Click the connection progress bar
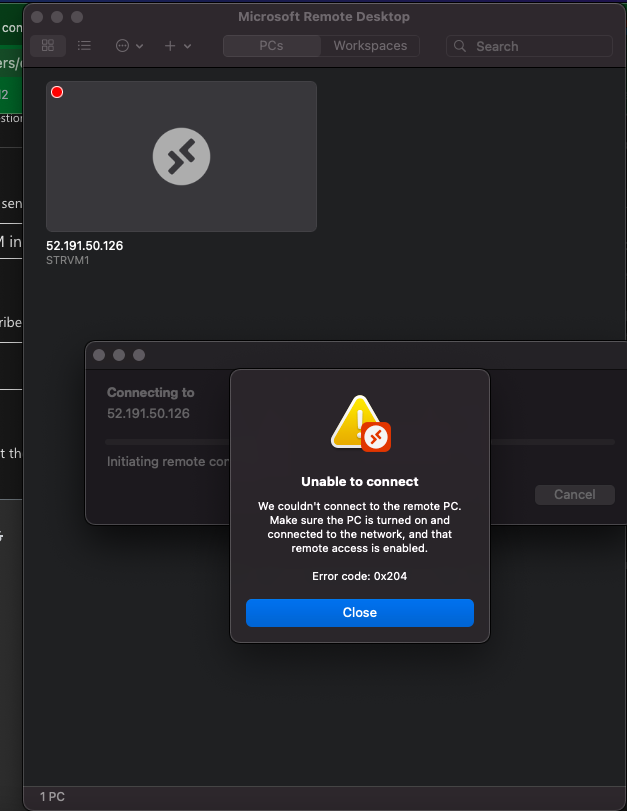Image resolution: width=627 pixels, height=811 pixels. (360, 442)
